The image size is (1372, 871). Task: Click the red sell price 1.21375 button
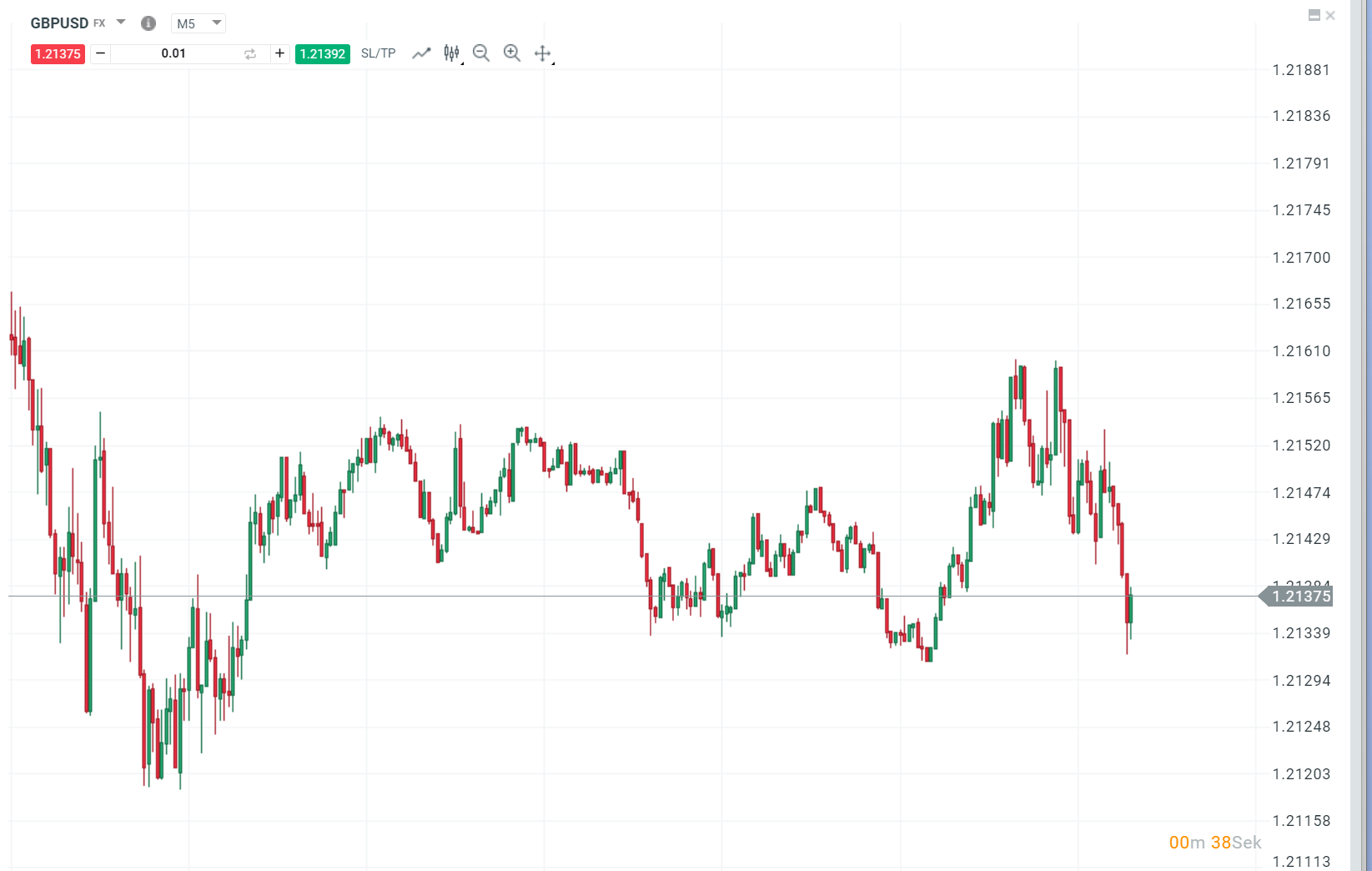click(57, 53)
